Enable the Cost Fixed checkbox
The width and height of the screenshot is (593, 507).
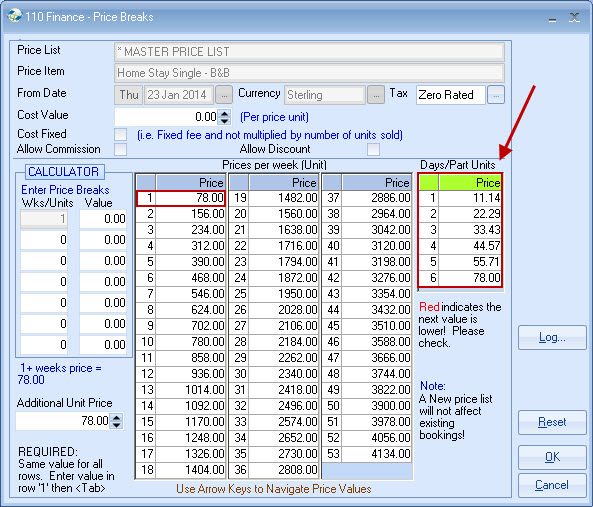[121, 134]
